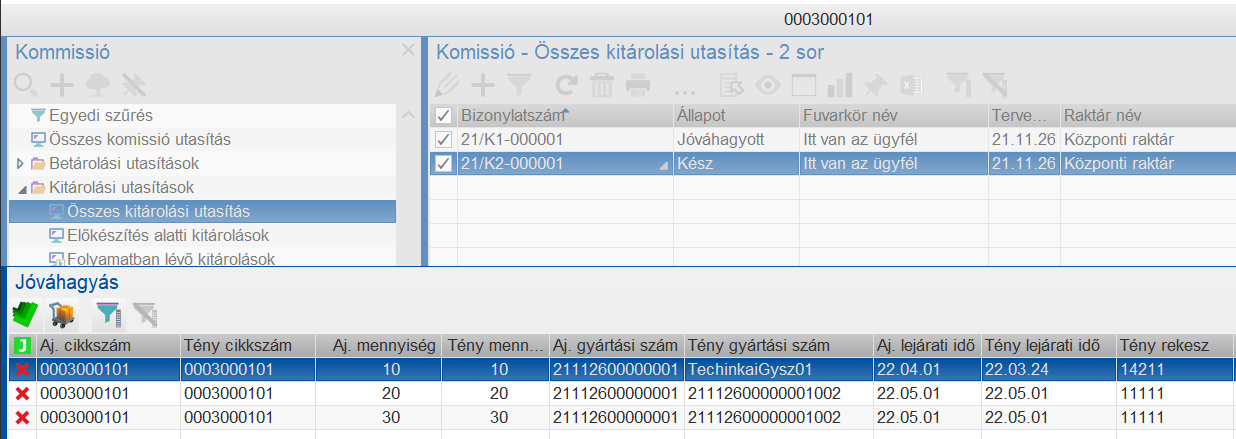Toggle the checkbox for row 21/K1-000001

click(x=443, y=139)
